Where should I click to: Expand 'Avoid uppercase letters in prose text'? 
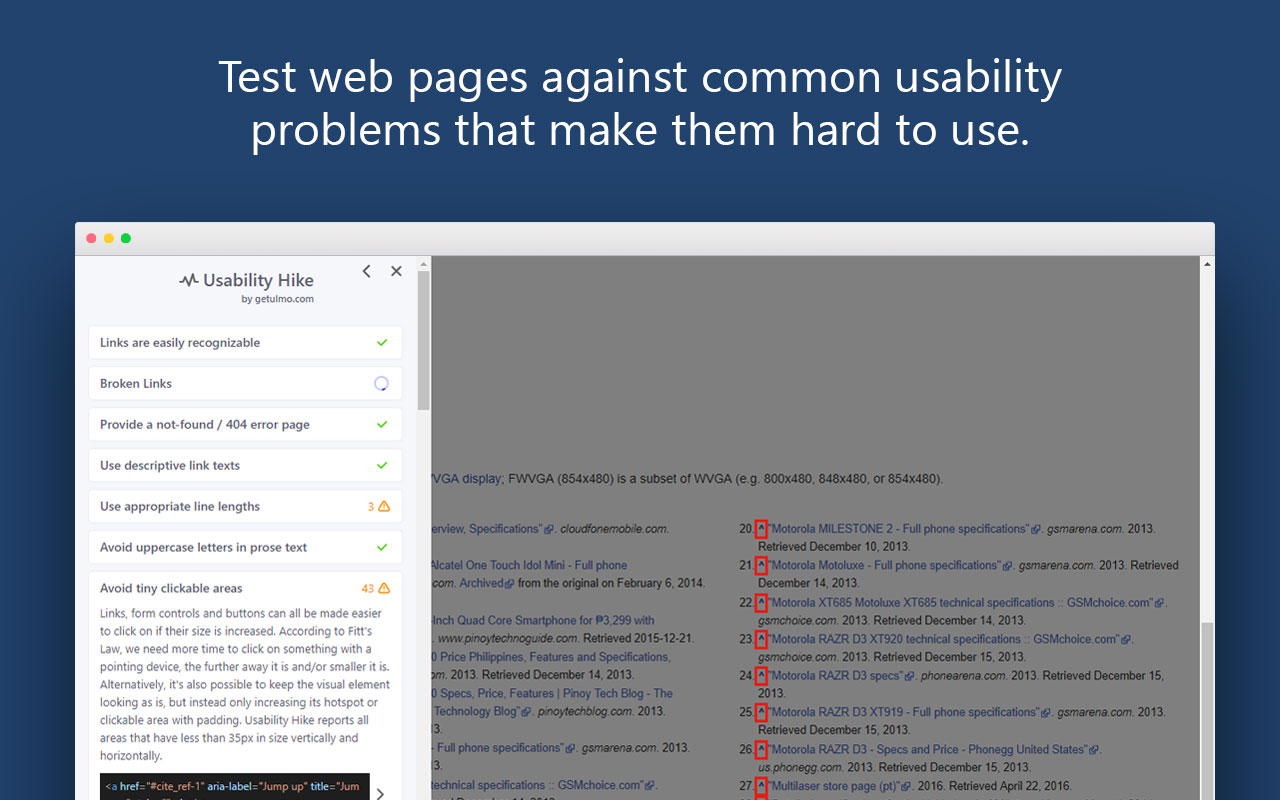click(245, 547)
